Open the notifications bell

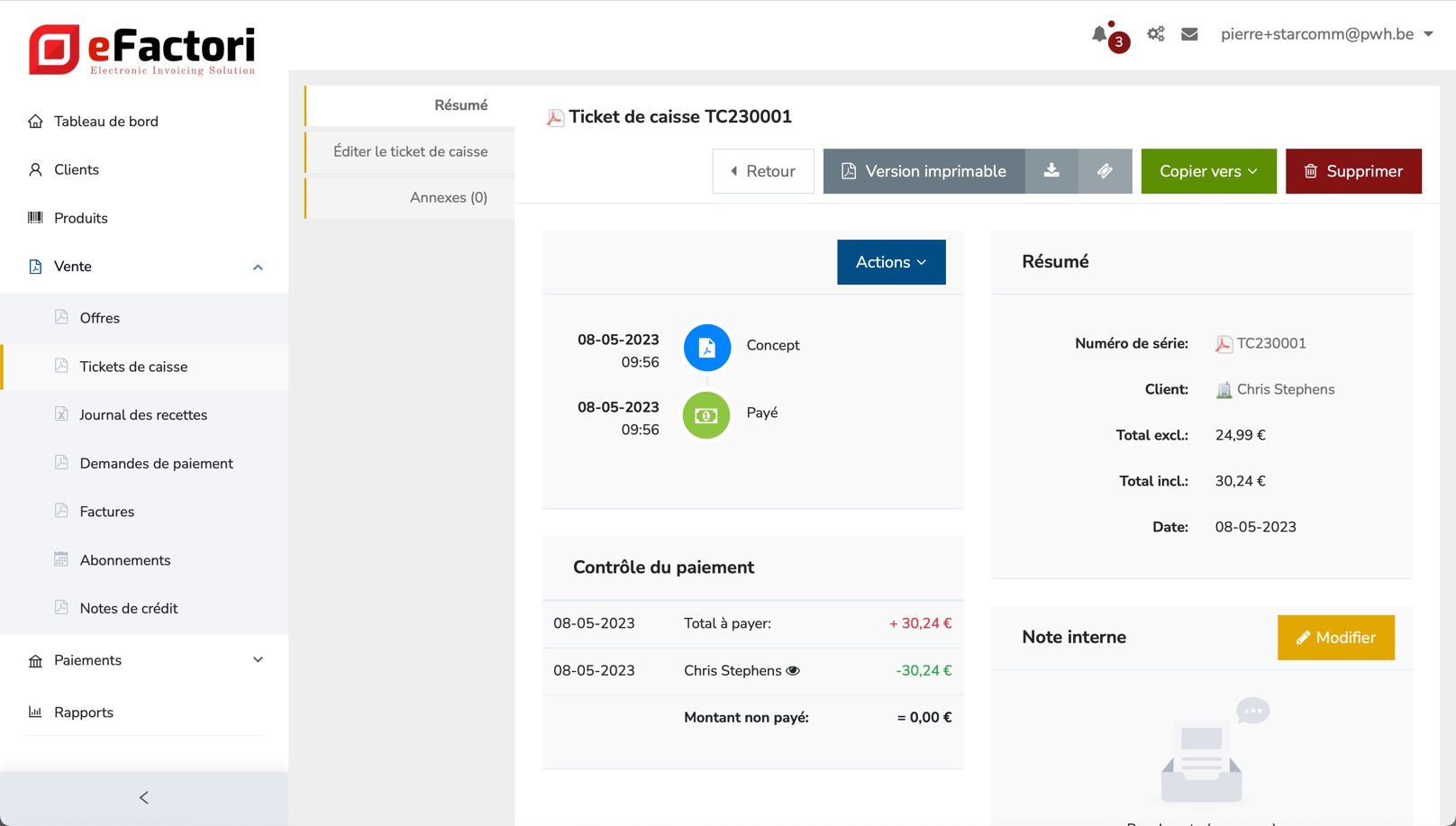tap(1100, 34)
